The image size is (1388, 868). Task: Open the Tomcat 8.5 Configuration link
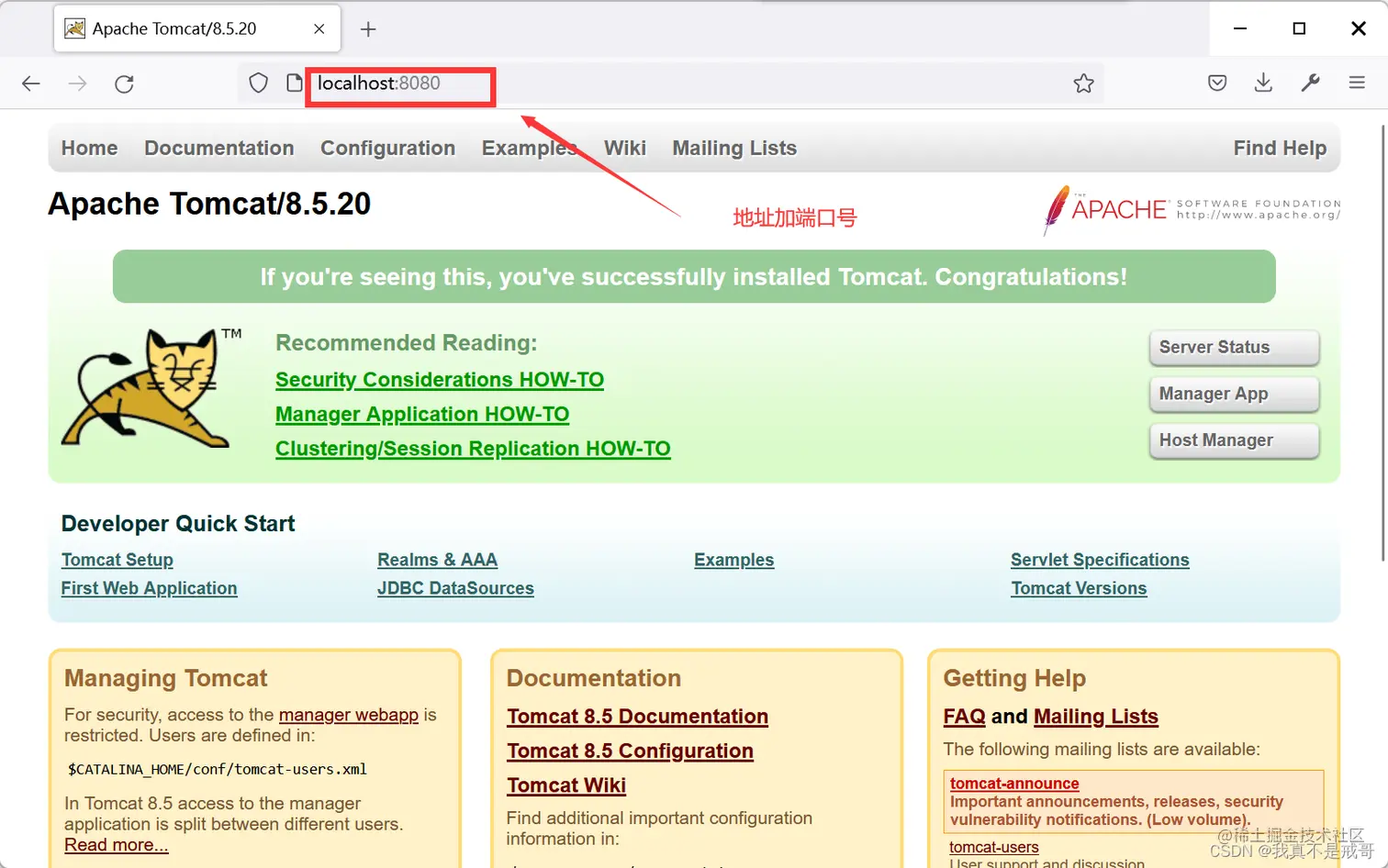(630, 751)
